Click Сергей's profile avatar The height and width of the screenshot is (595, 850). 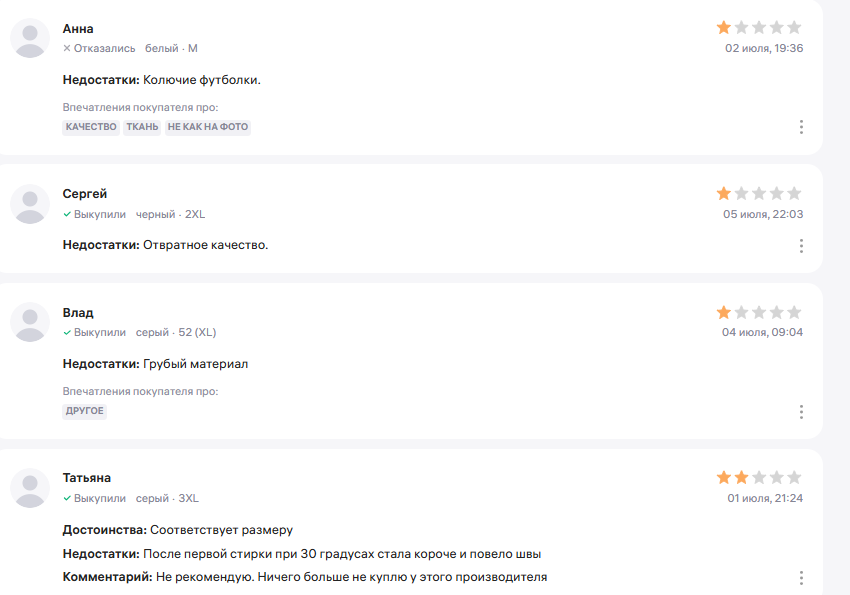pyautogui.click(x=30, y=204)
